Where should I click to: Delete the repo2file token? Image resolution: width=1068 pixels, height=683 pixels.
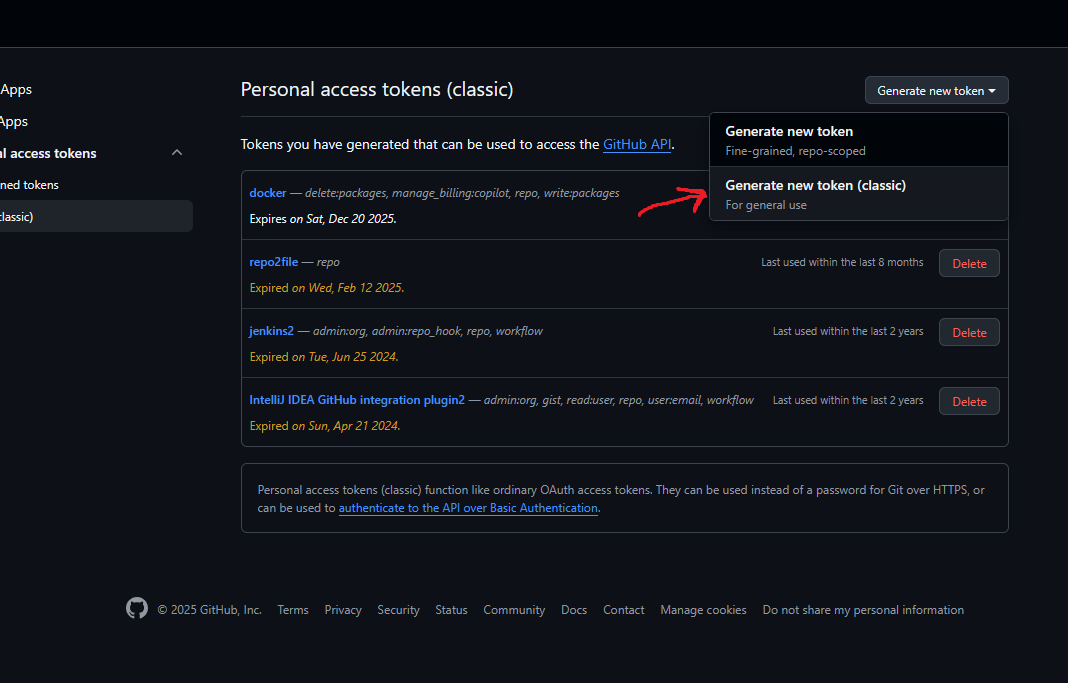tap(969, 264)
